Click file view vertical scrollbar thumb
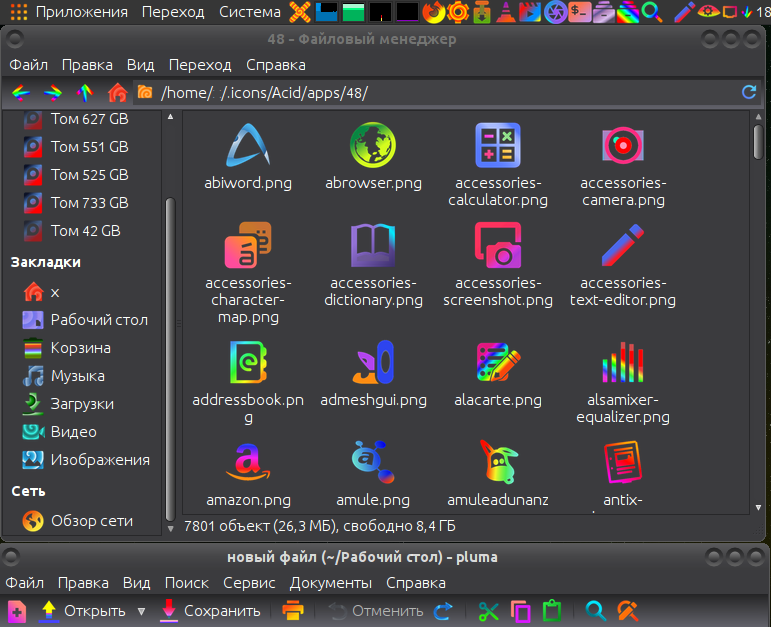Viewport: 771px width, 627px height. [x=758, y=142]
